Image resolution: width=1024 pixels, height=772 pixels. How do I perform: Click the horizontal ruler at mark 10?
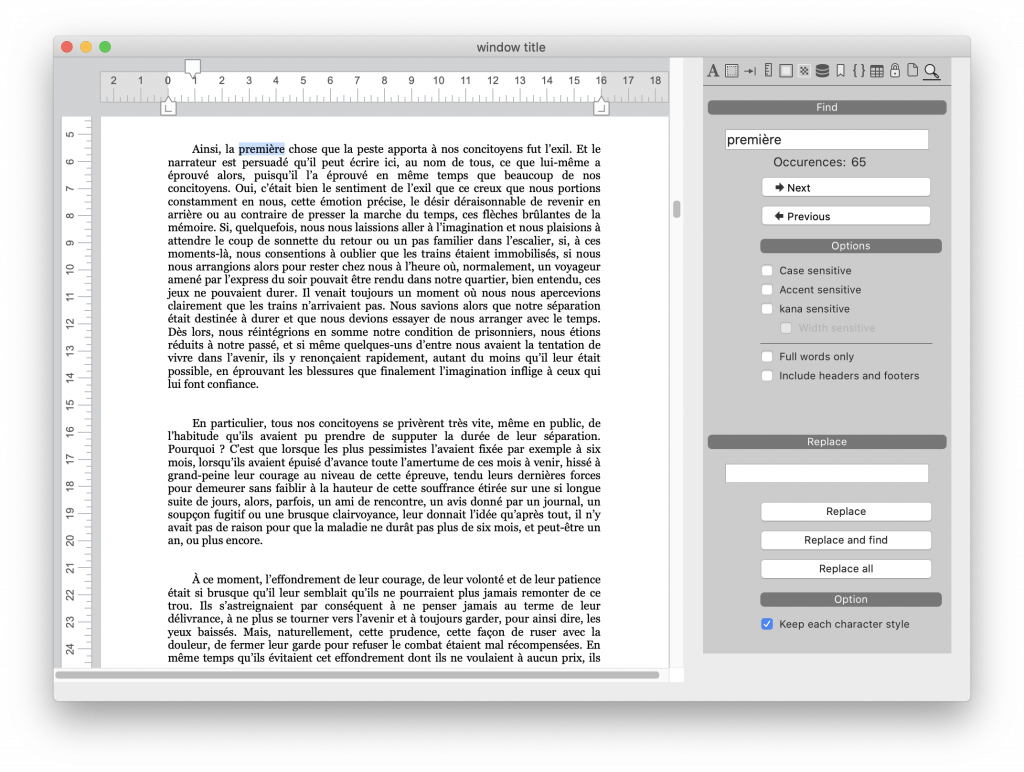pyautogui.click(x=438, y=80)
